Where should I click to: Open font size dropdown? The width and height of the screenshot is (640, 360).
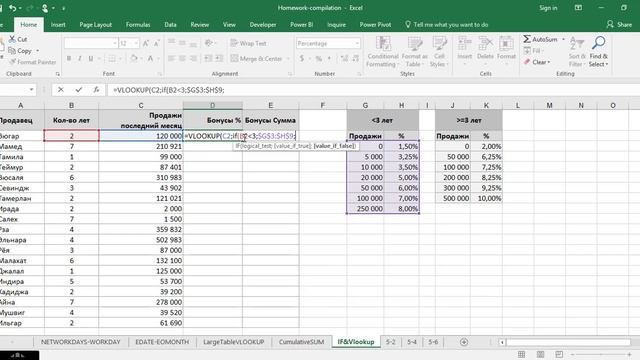(136, 43)
